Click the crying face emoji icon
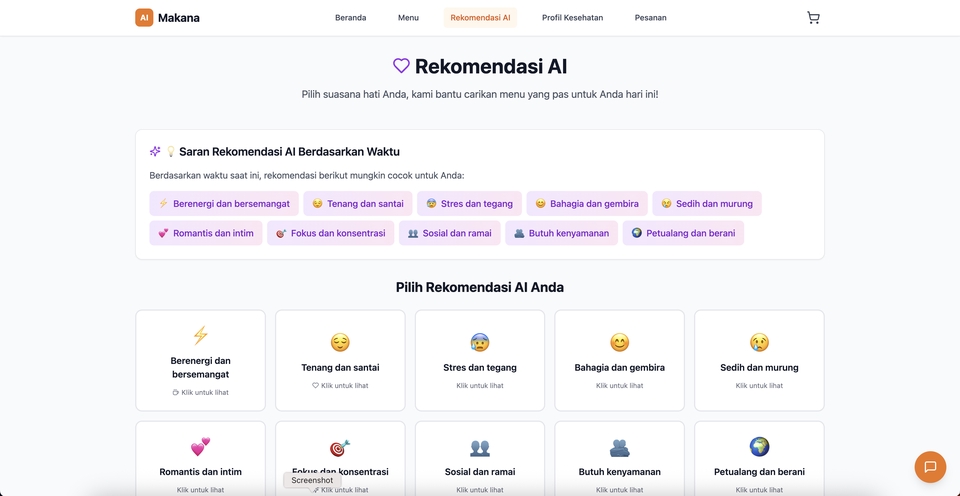960x496 pixels. 759,342
